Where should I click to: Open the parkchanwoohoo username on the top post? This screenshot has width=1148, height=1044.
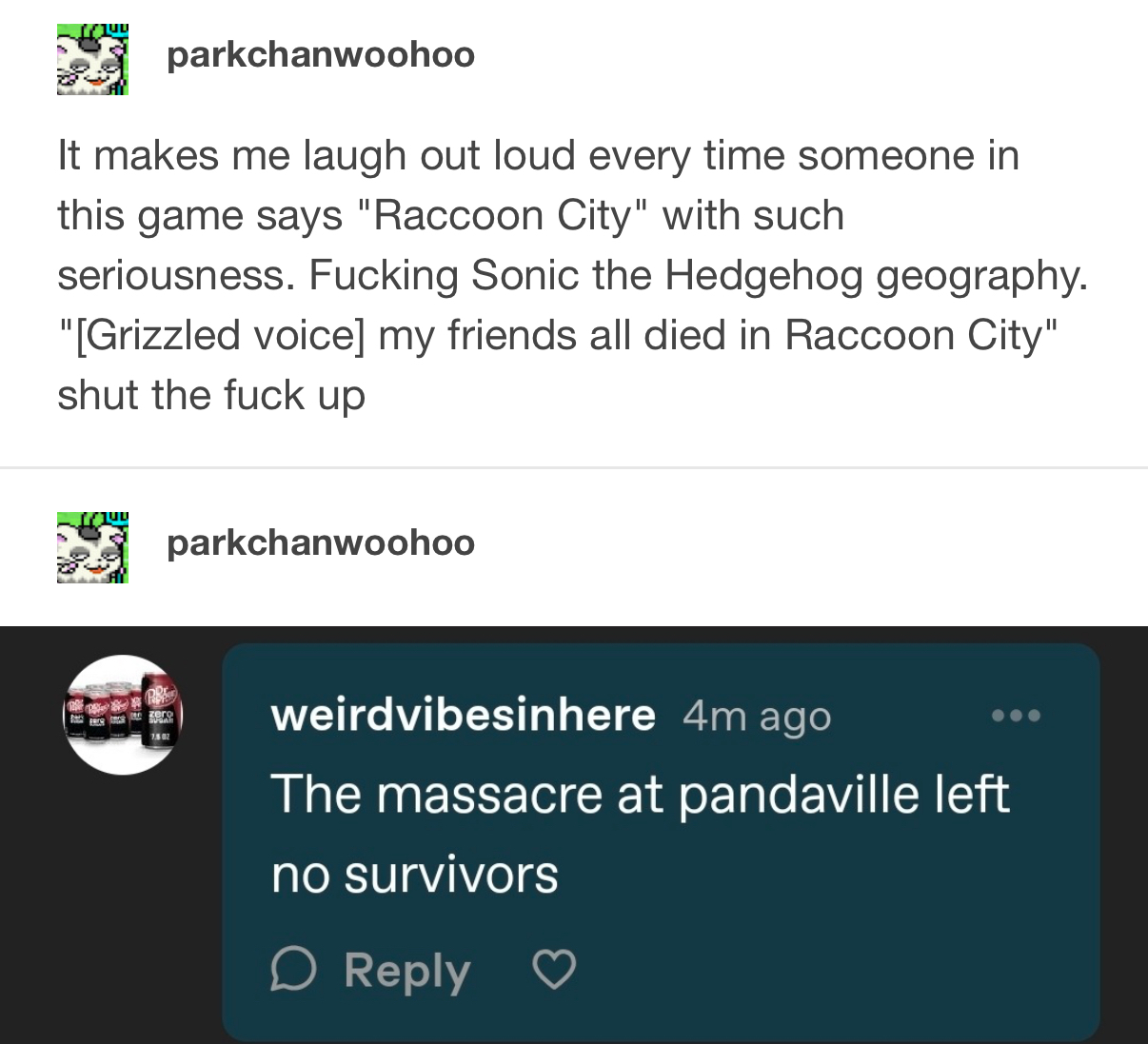pyautogui.click(x=321, y=54)
